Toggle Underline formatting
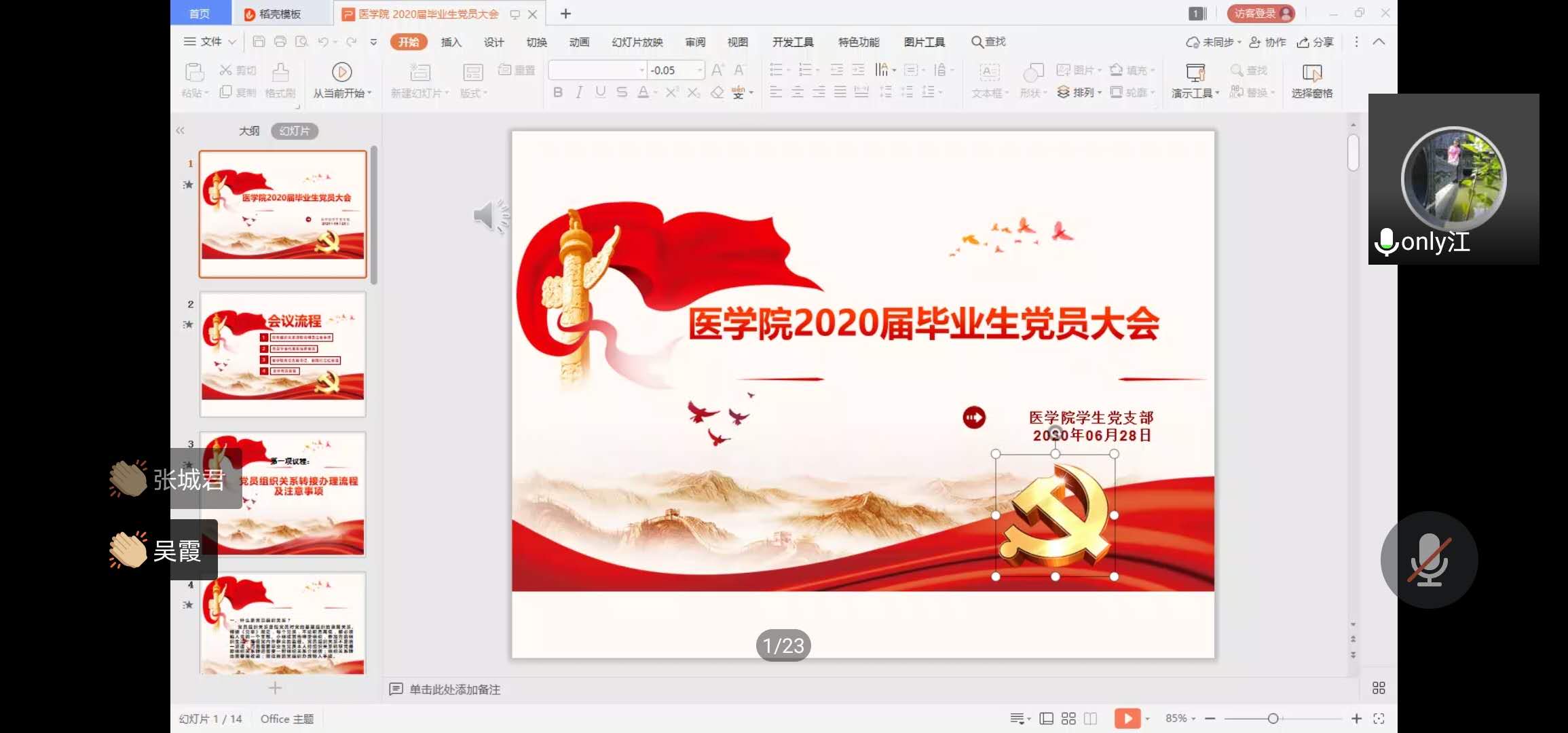1568x733 pixels. [x=600, y=92]
